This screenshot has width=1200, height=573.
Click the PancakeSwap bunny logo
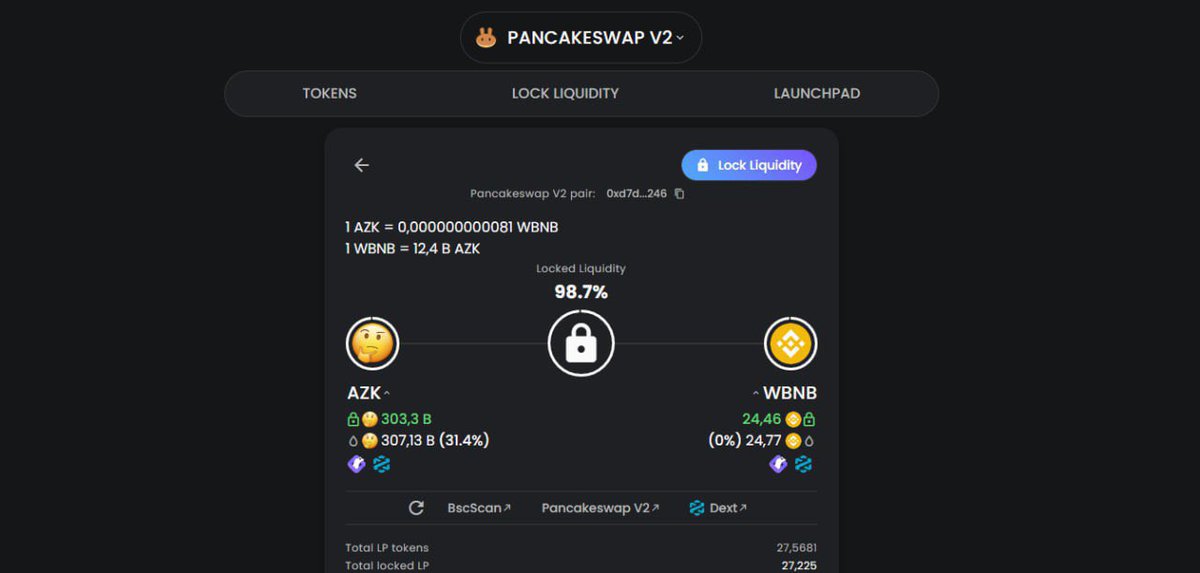486,38
